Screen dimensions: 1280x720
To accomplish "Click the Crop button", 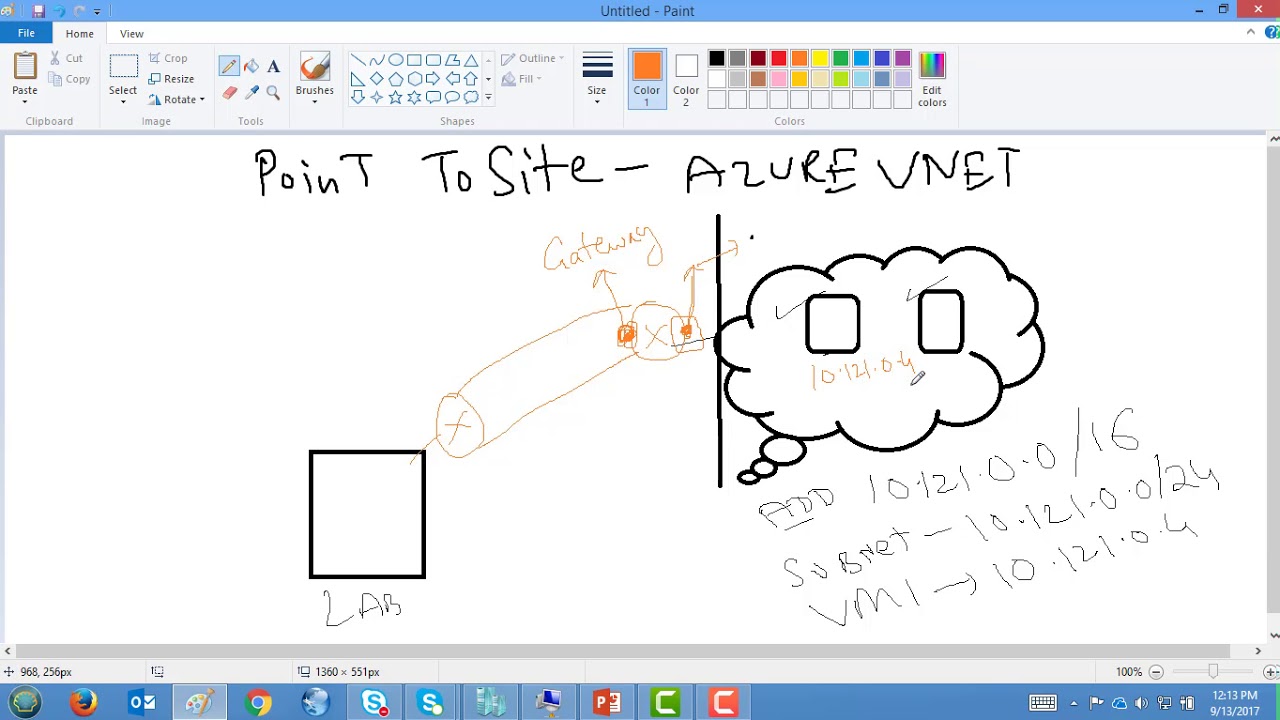I will click(167, 58).
